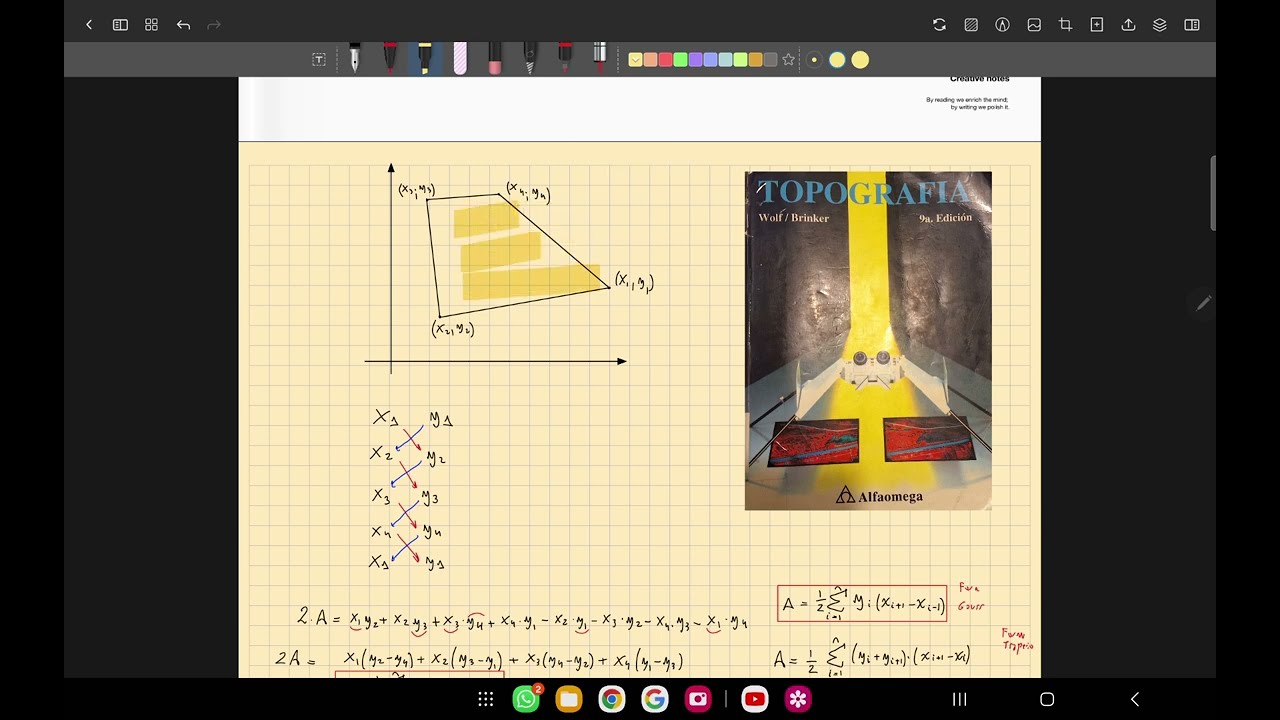Open the pink screen recorder app
Image resolution: width=1280 pixels, height=720 pixels.
point(698,699)
